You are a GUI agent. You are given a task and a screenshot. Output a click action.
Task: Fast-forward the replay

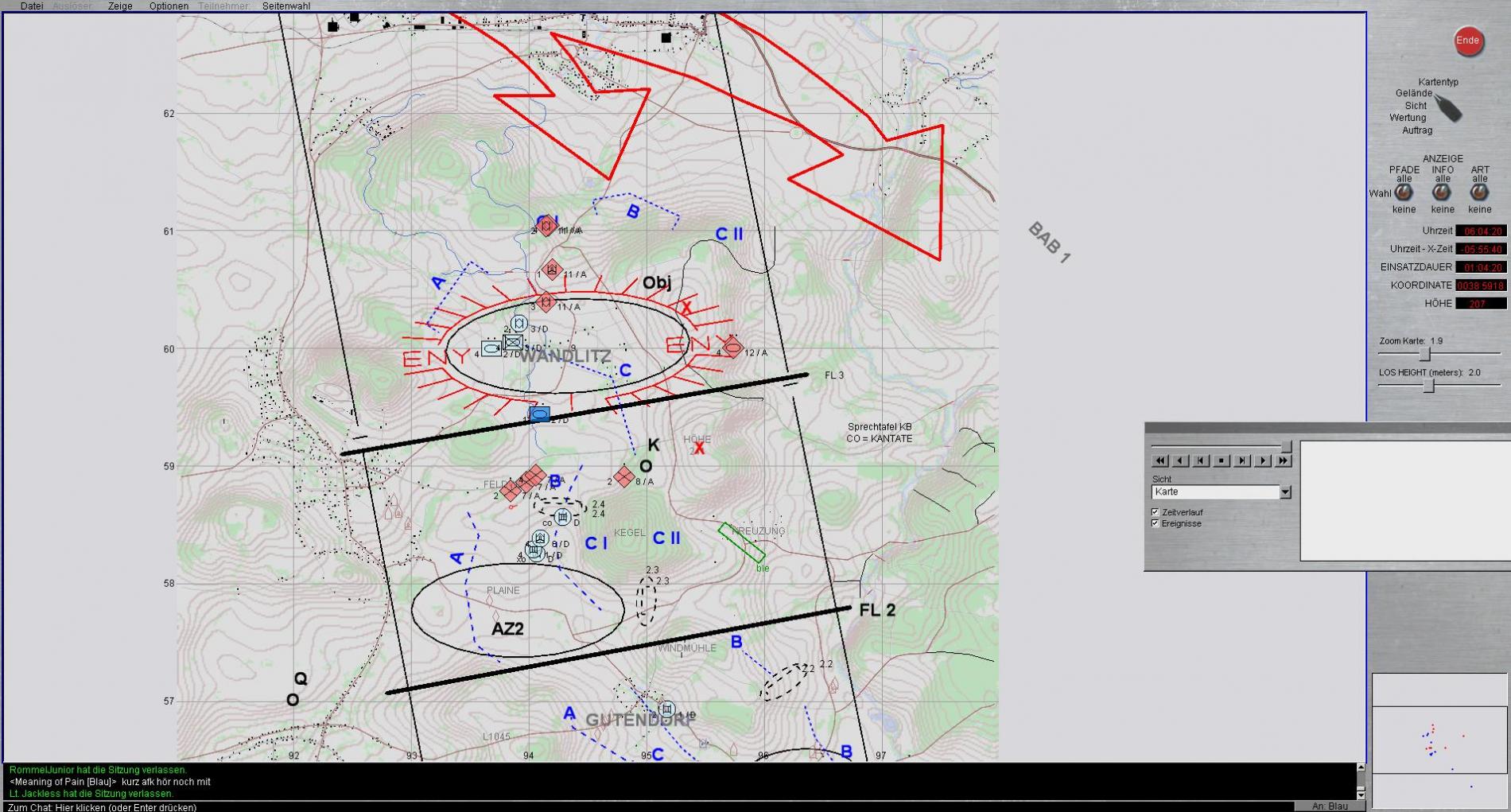[1283, 460]
